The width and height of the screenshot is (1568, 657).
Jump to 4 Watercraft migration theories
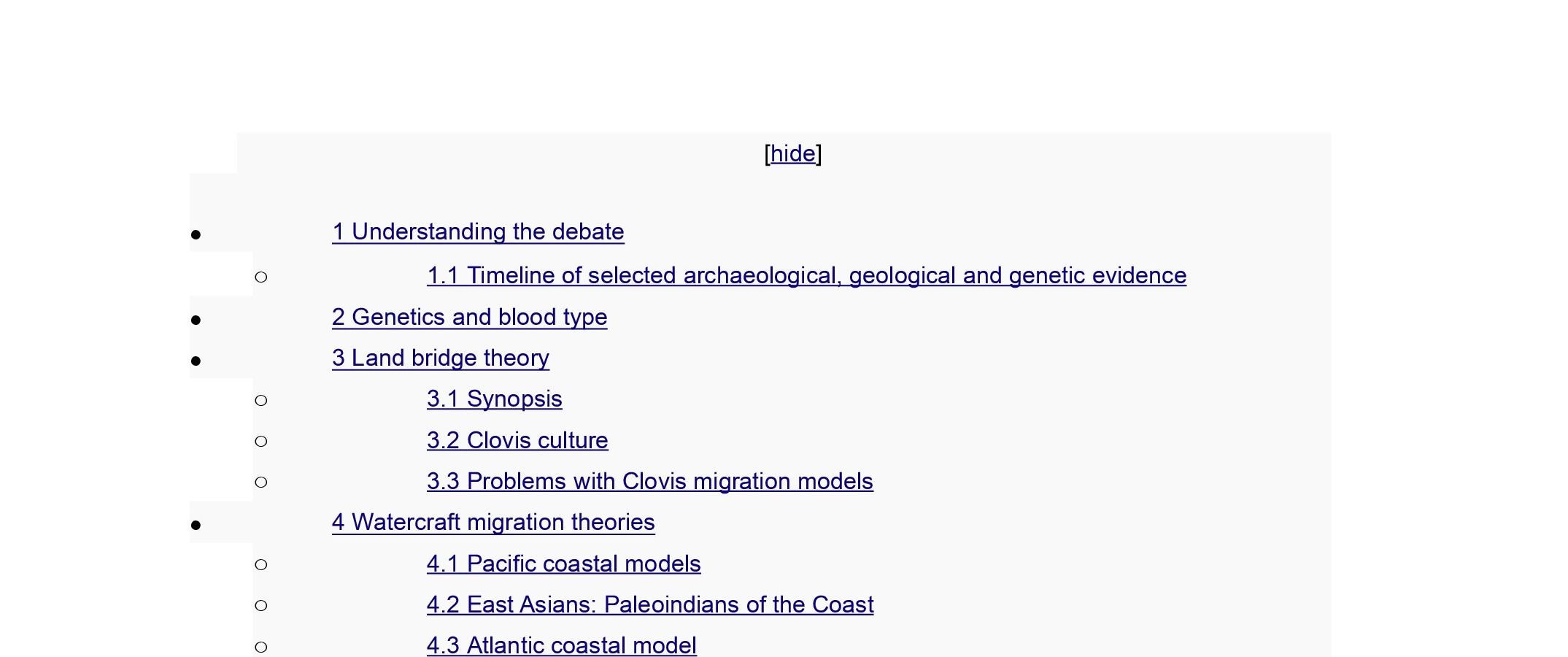click(x=493, y=523)
